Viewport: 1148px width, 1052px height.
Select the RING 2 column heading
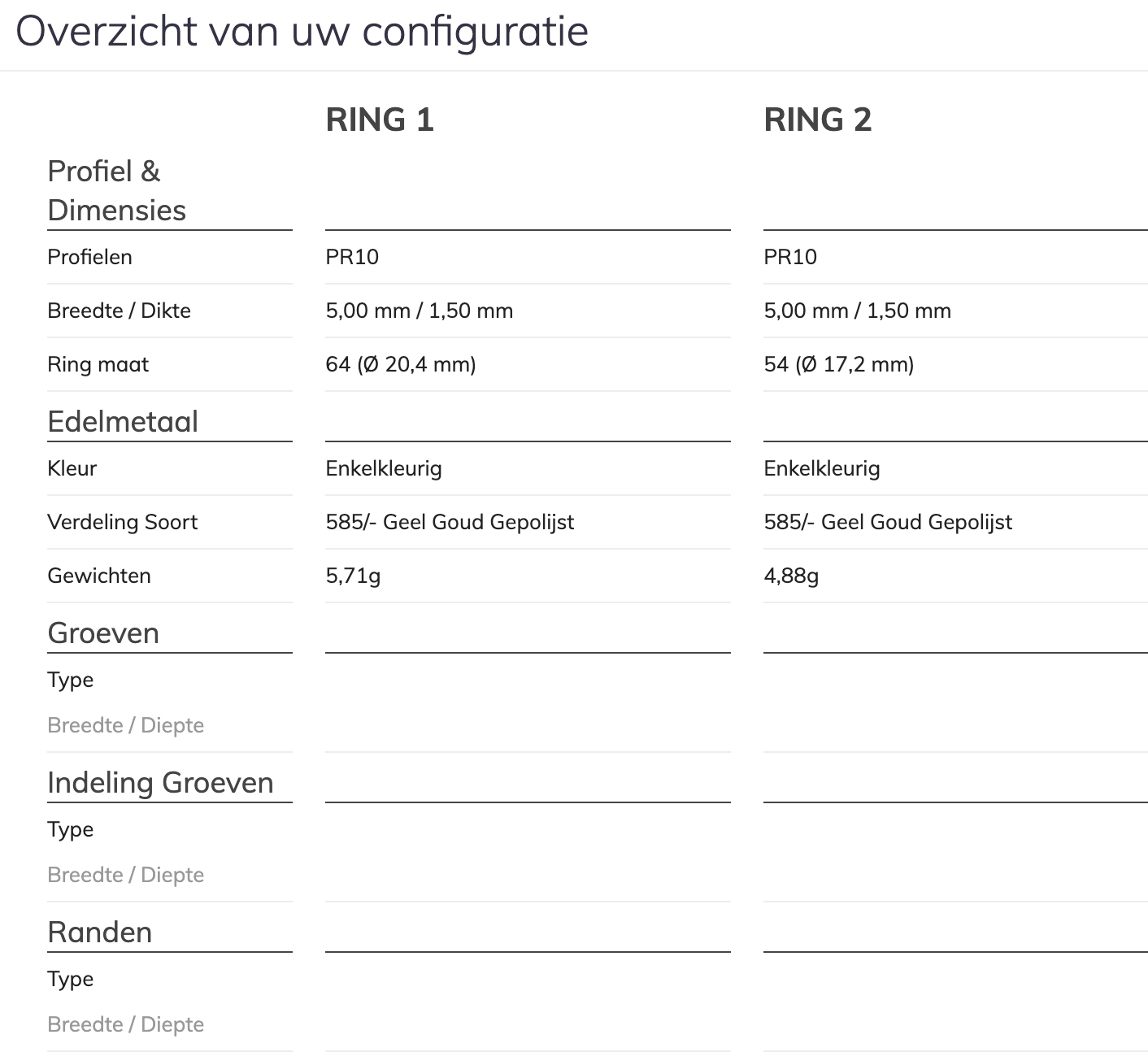[x=817, y=120]
